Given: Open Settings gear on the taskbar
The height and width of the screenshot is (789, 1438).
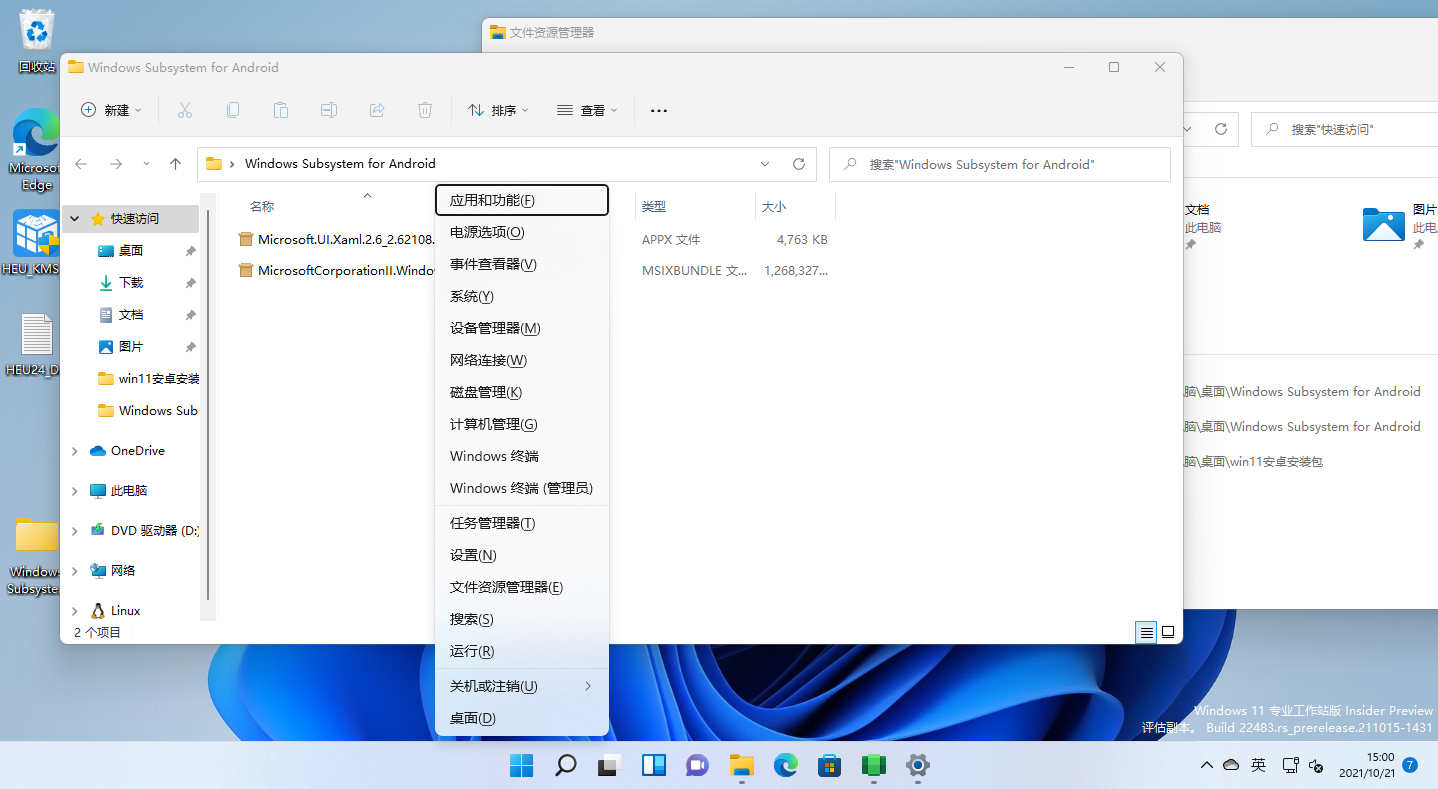Looking at the screenshot, I should [x=917, y=765].
